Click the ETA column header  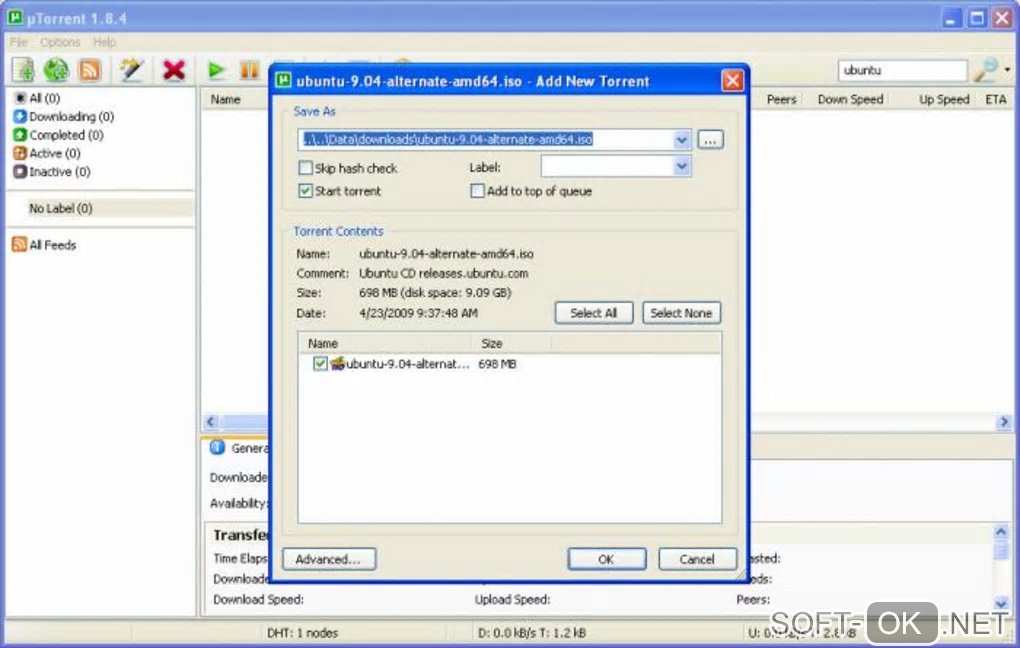coord(995,100)
